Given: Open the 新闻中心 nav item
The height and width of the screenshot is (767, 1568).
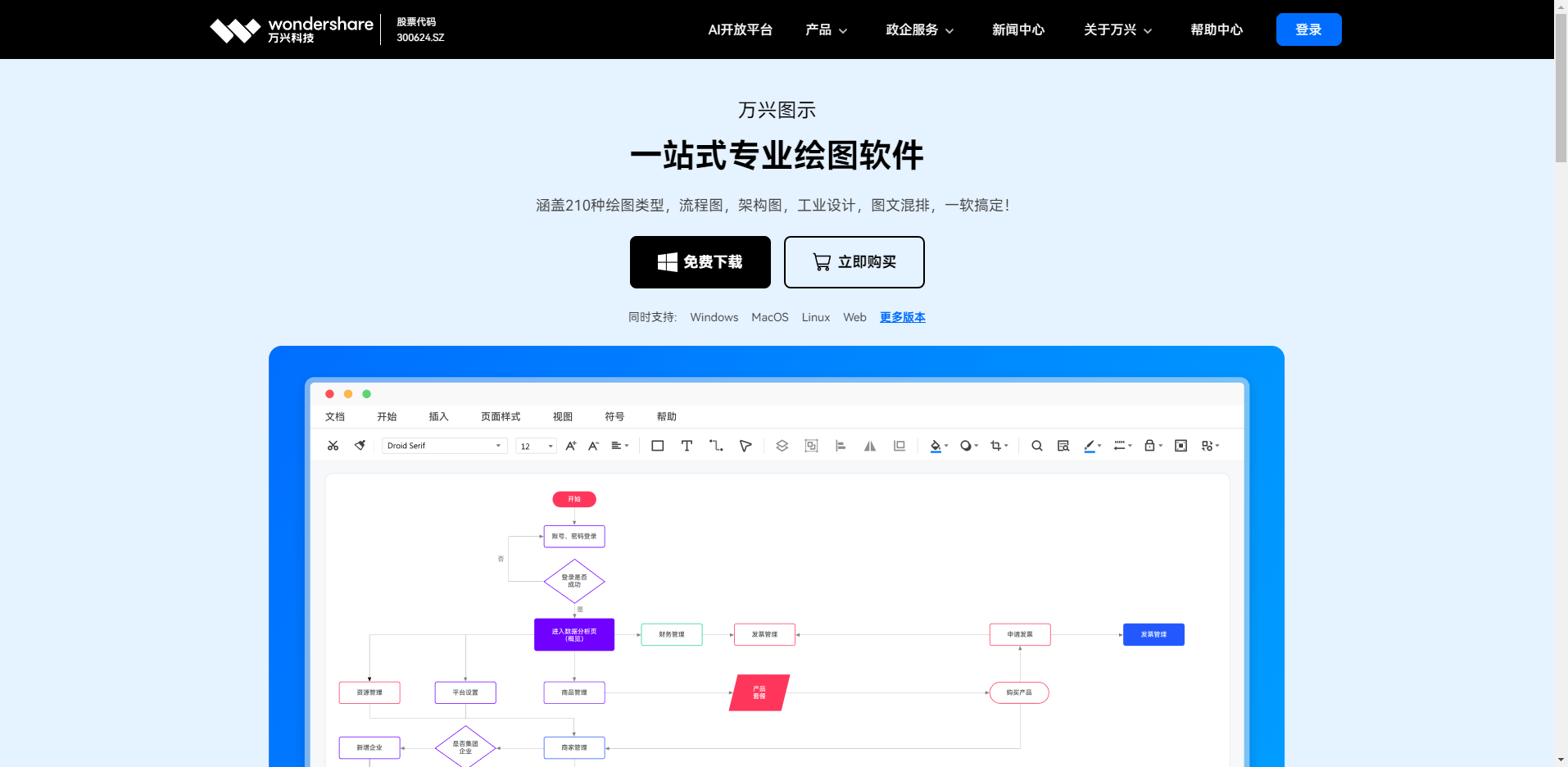Looking at the screenshot, I should point(1018,29).
